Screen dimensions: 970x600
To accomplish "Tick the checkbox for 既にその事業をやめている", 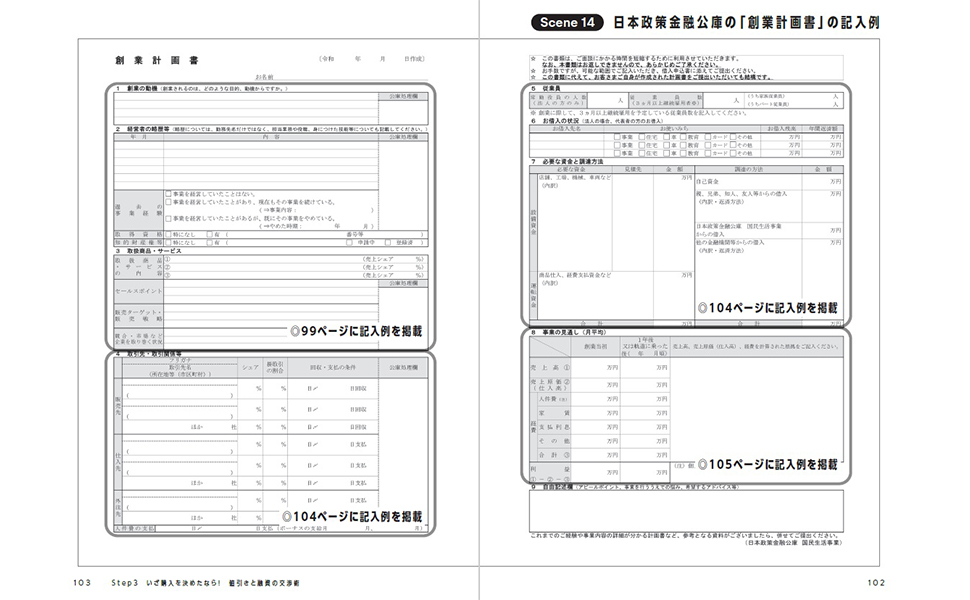I will click(x=168, y=218).
